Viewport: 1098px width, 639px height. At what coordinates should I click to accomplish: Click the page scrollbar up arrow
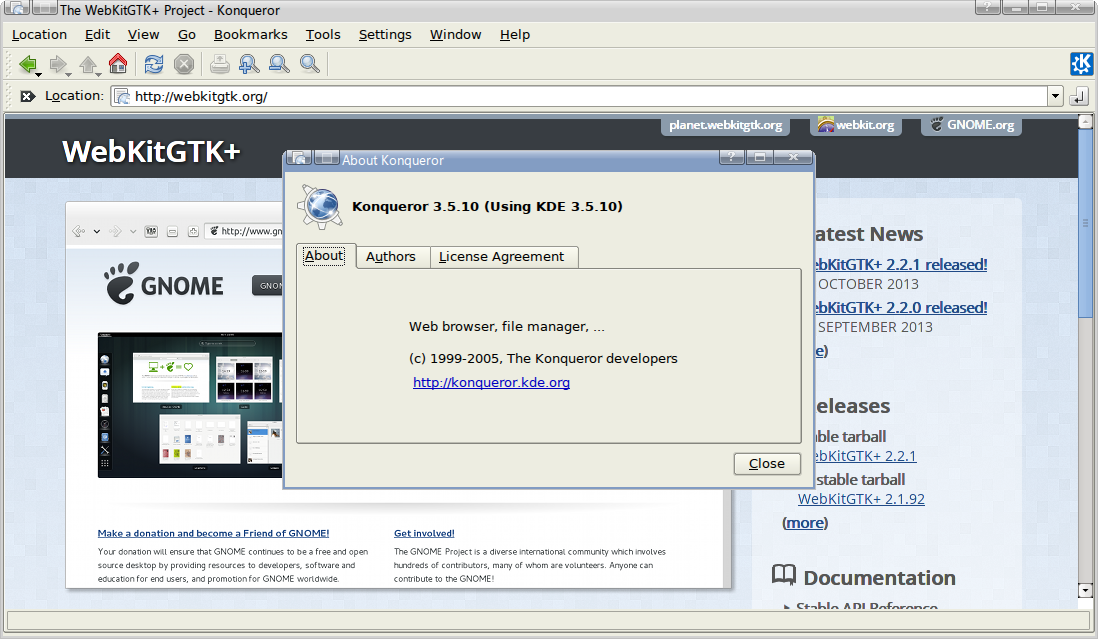(x=1085, y=122)
